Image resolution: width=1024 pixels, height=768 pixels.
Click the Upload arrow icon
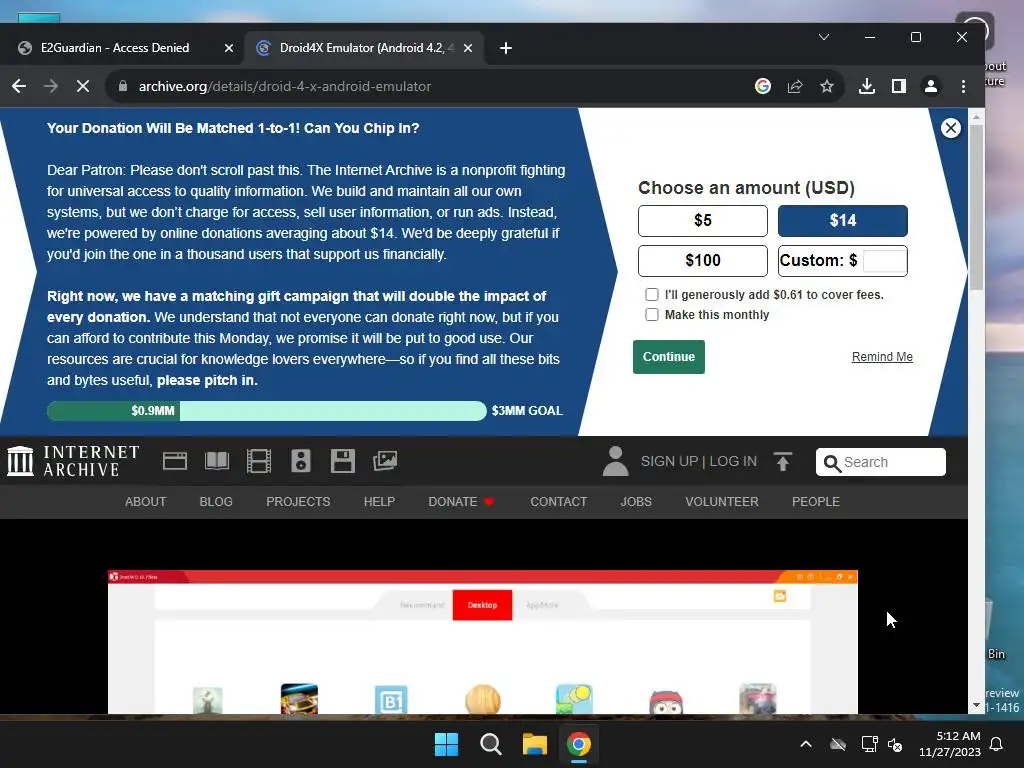782,462
